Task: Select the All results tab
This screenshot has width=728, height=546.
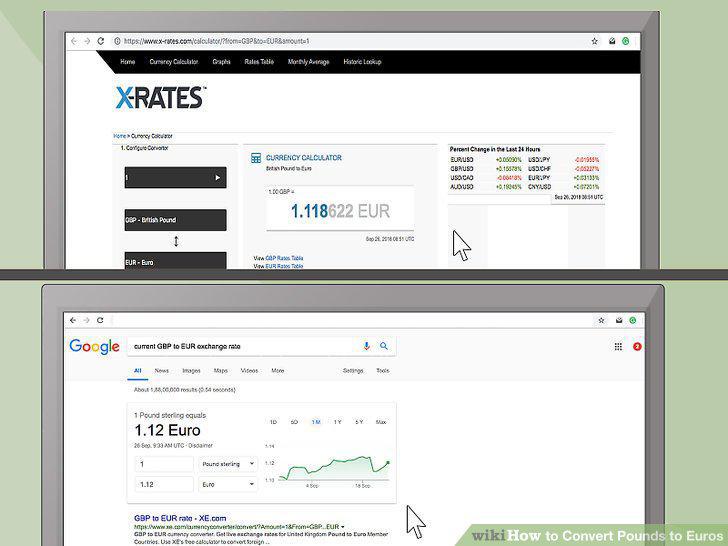Action: pos(137,370)
